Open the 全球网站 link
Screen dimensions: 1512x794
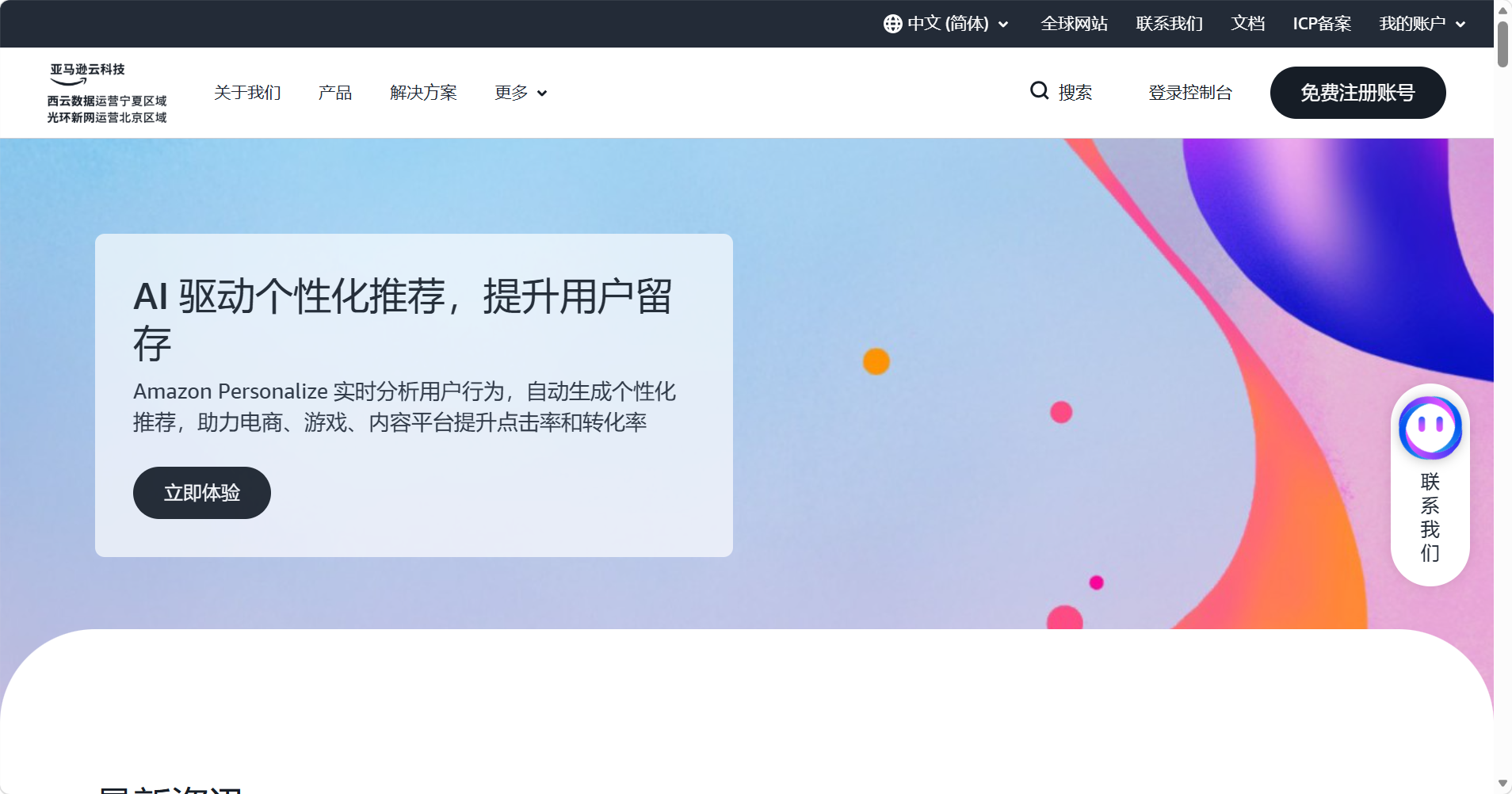coord(1074,24)
